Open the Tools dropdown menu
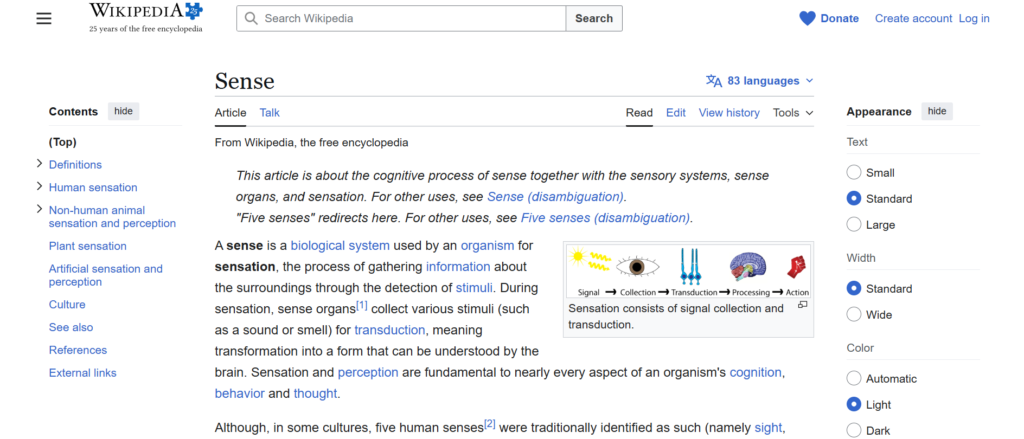 pyautogui.click(x=793, y=112)
